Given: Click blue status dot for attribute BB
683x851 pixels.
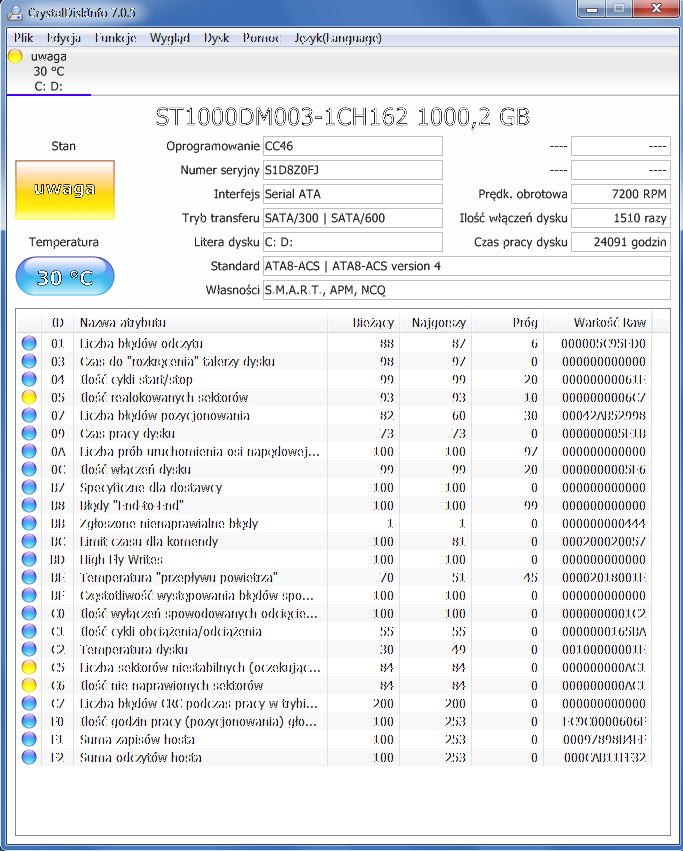Looking at the screenshot, I should 29,523.
